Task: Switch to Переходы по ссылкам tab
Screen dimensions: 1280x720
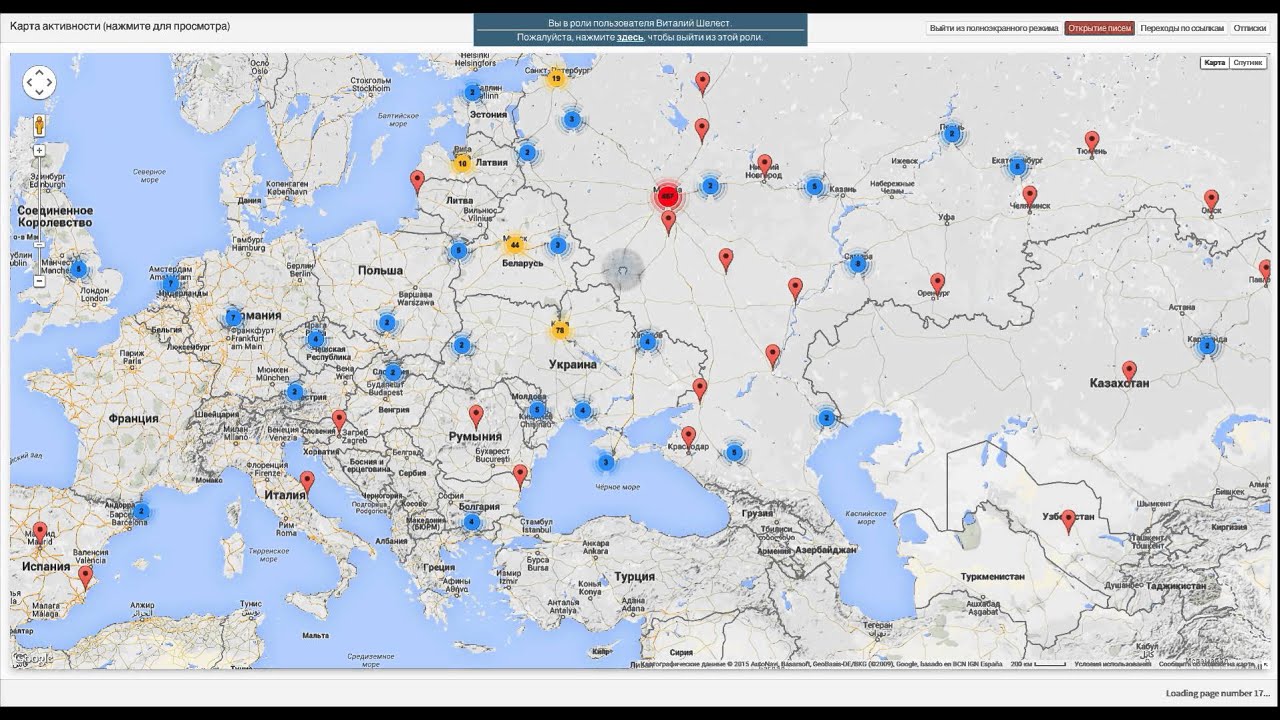Action: point(1181,29)
